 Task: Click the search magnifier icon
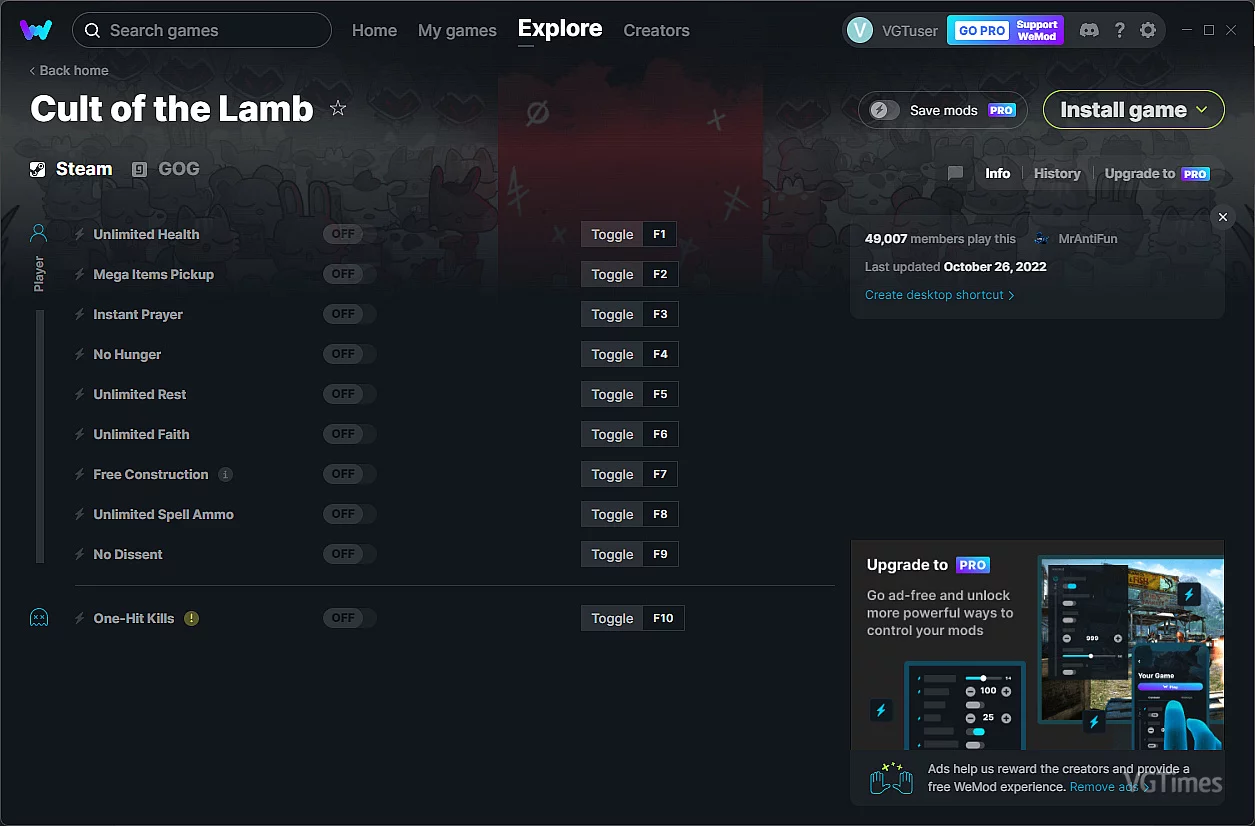(92, 31)
